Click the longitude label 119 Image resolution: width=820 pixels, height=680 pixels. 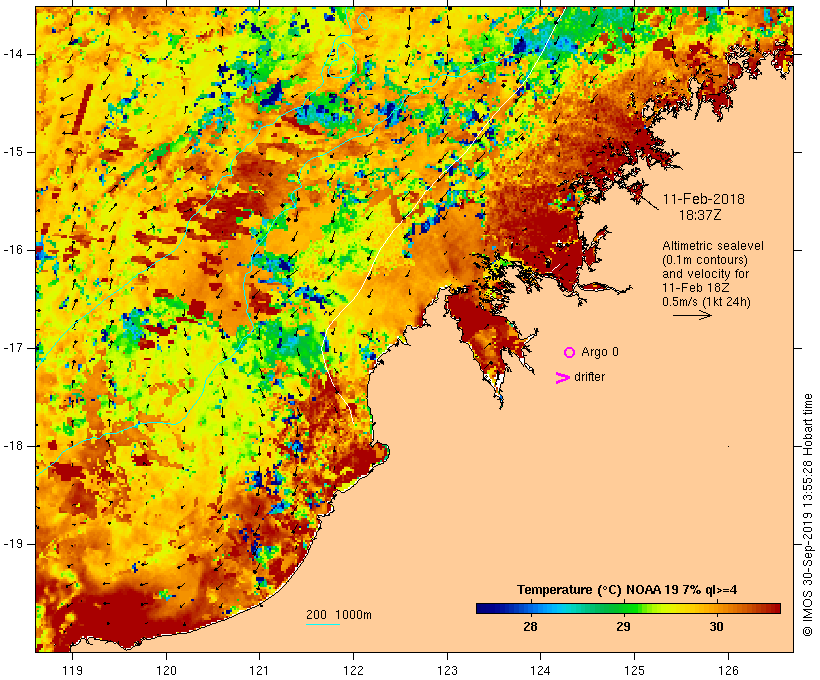(x=72, y=670)
